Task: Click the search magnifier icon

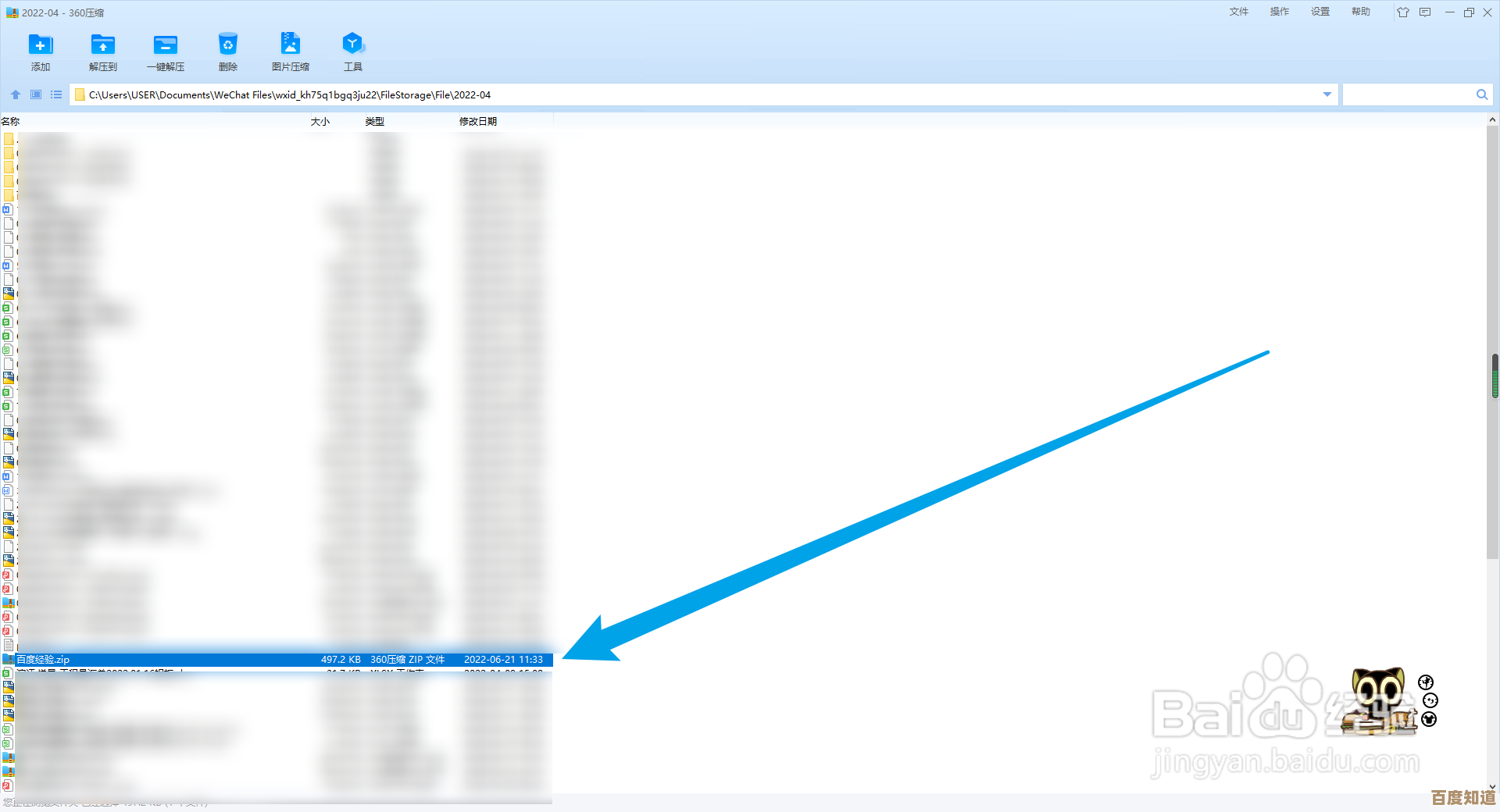Action: [x=1481, y=94]
